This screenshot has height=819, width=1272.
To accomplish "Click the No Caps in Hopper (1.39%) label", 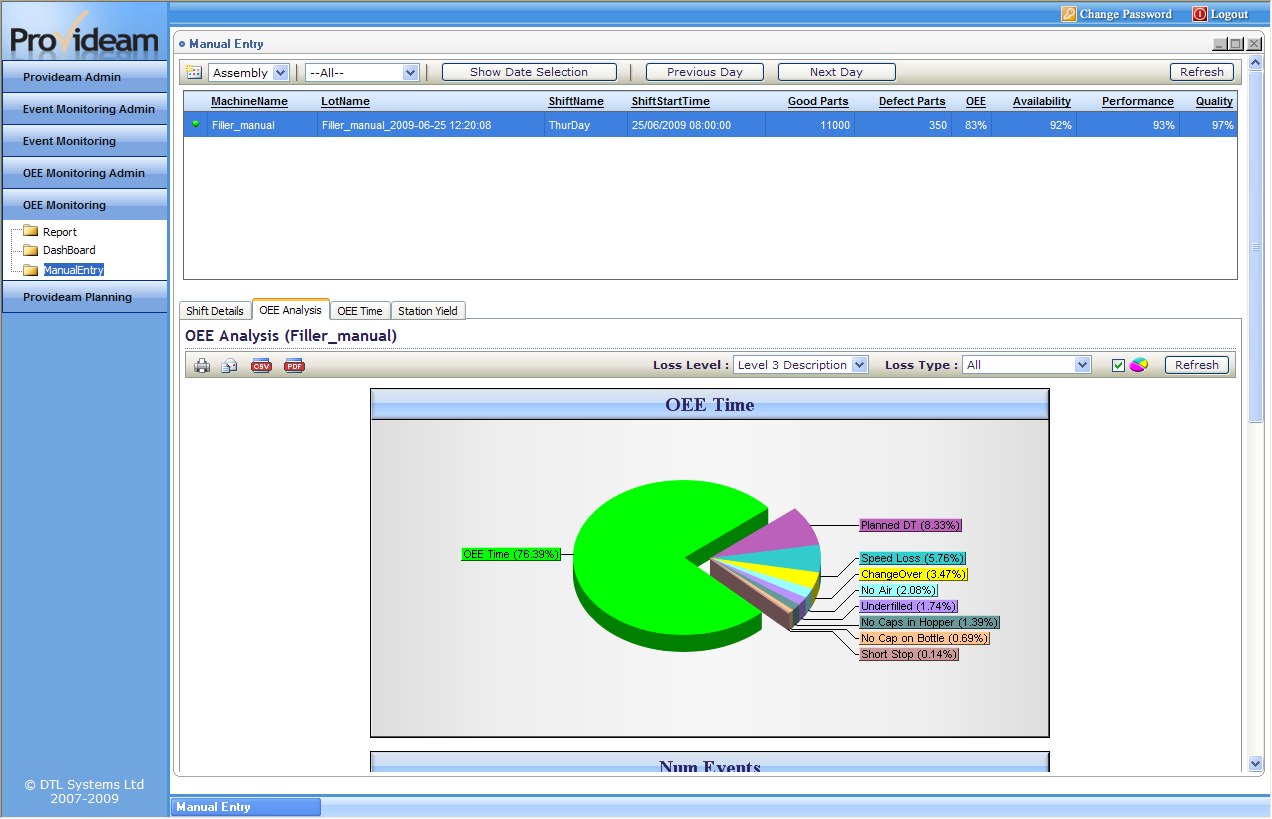I will point(929,622).
